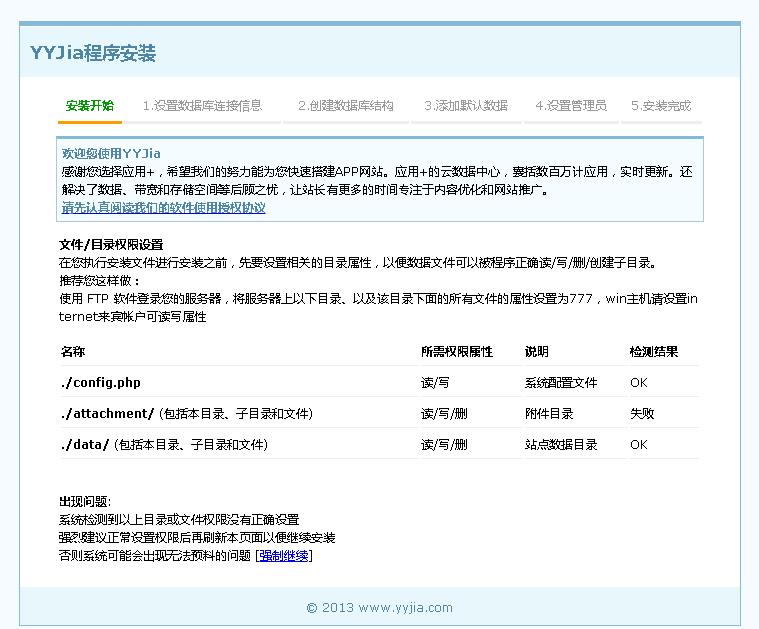Switch to 3.添加默认数据 step
Image resolution: width=759 pixels, height=629 pixels.
[466, 106]
